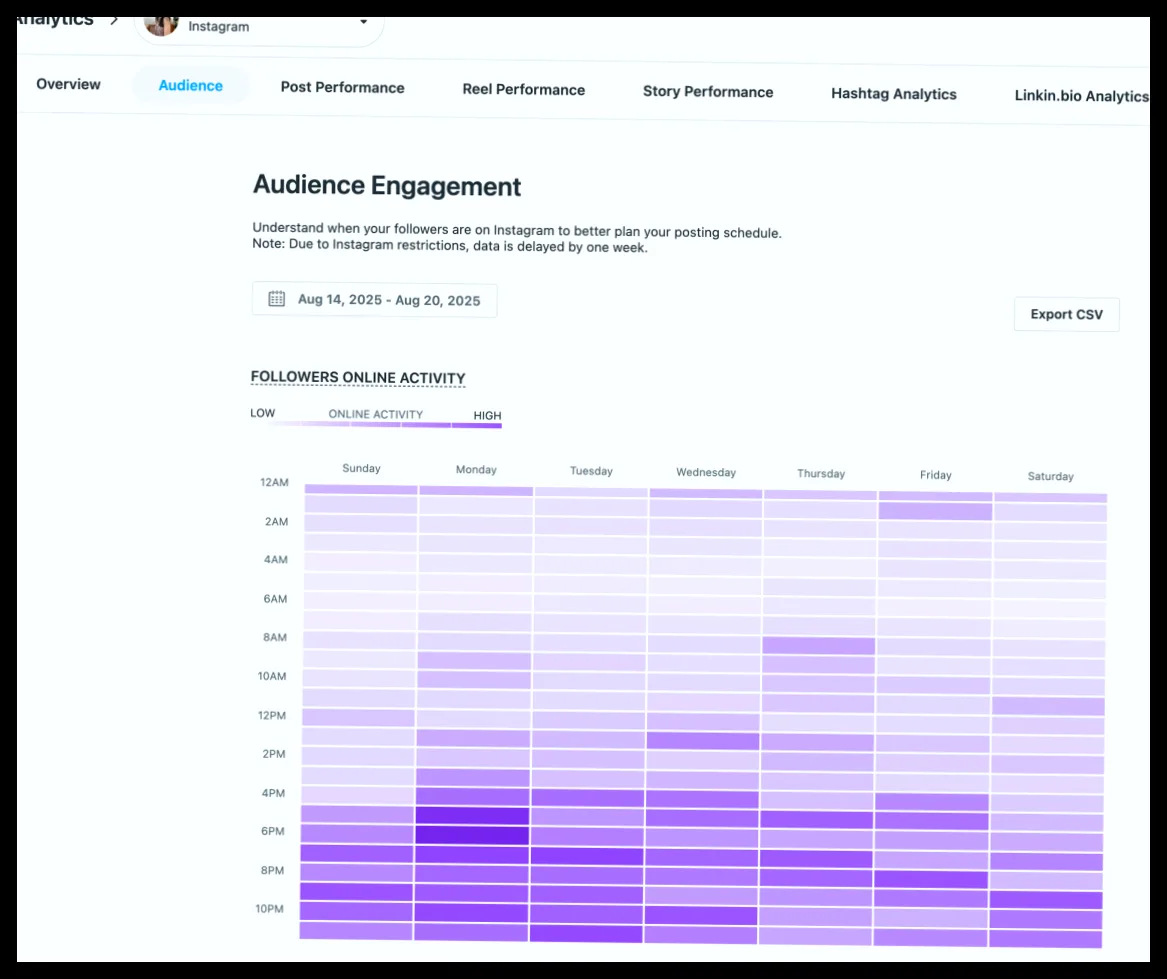
Task: Switch to the Hashtag Analytics tab
Action: (894, 94)
